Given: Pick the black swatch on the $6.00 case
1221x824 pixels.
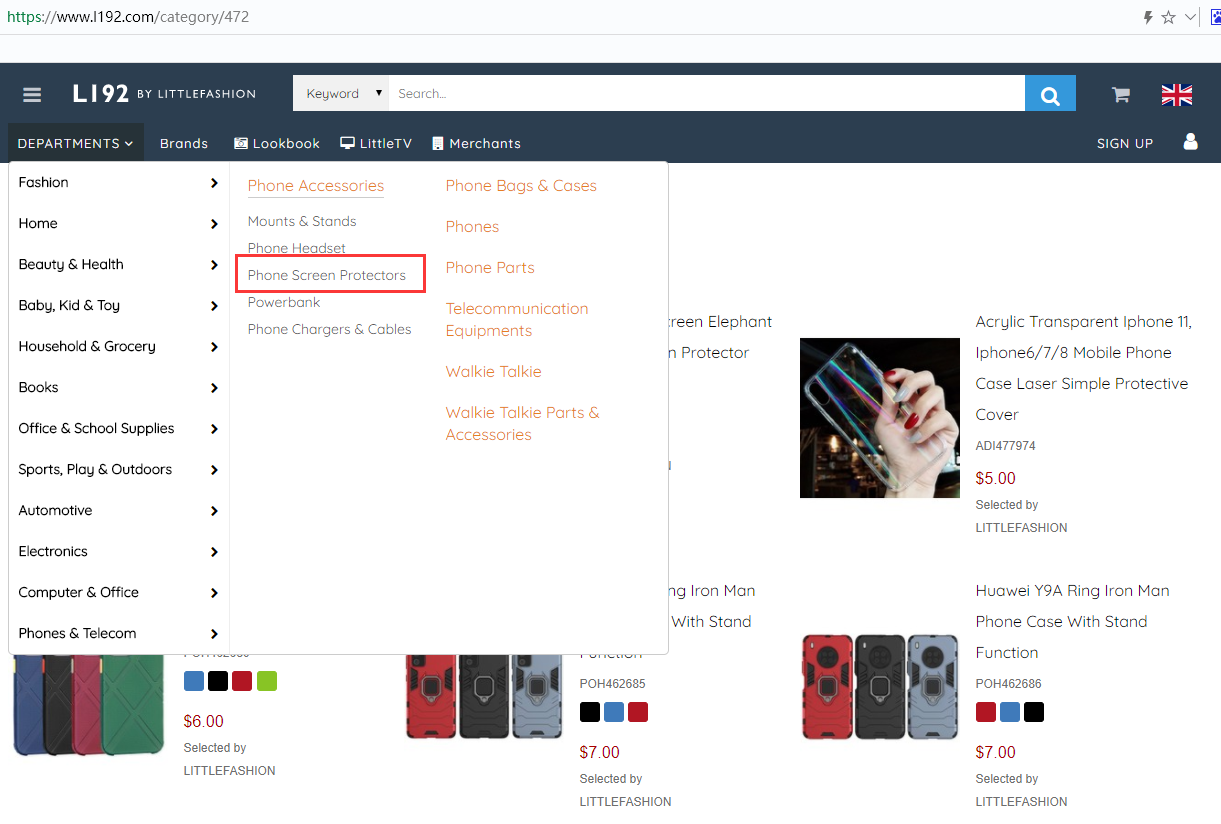Looking at the screenshot, I should tap(218, 682).
